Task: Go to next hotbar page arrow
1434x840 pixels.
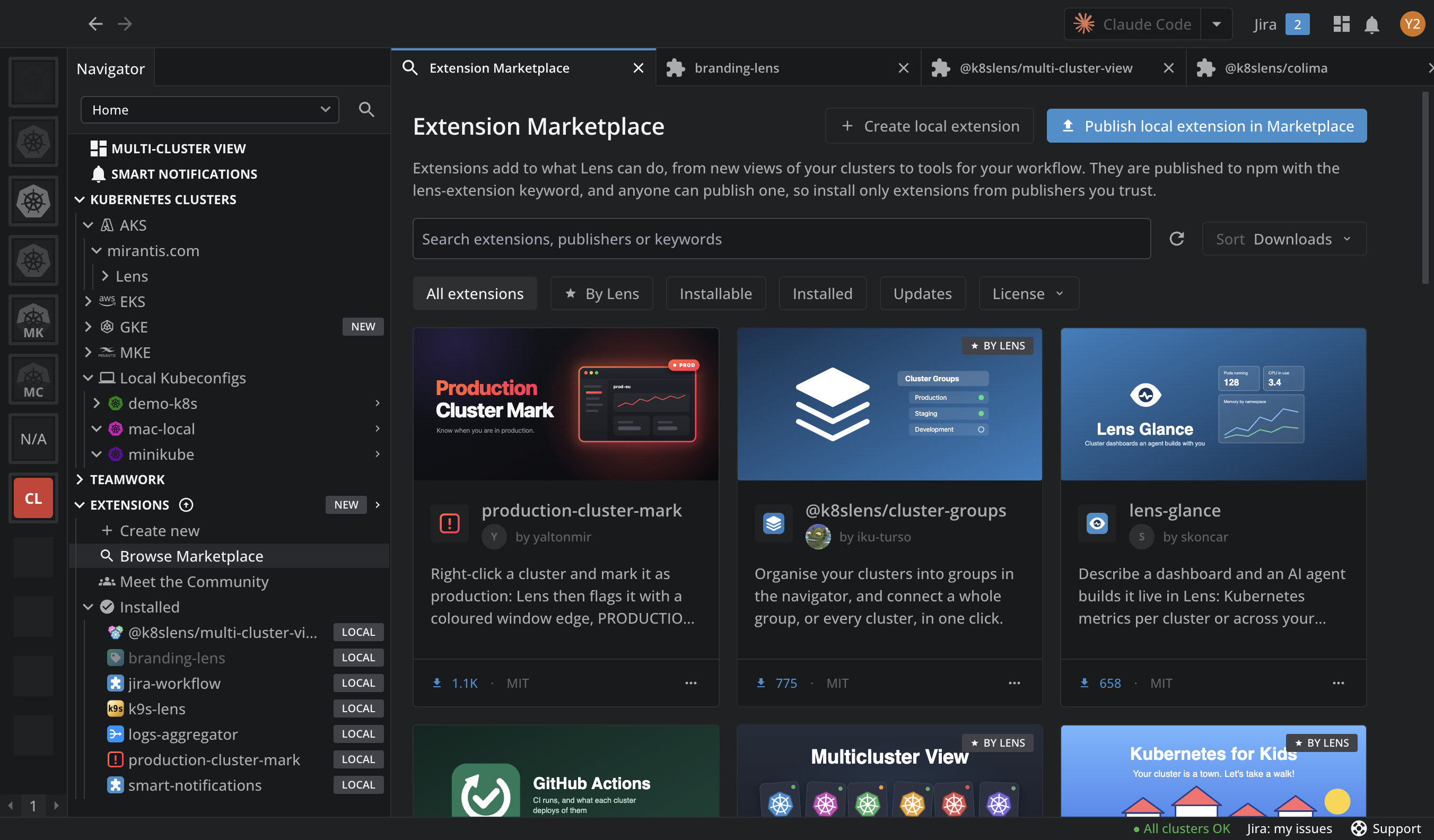Action: (x=56, y=806)
